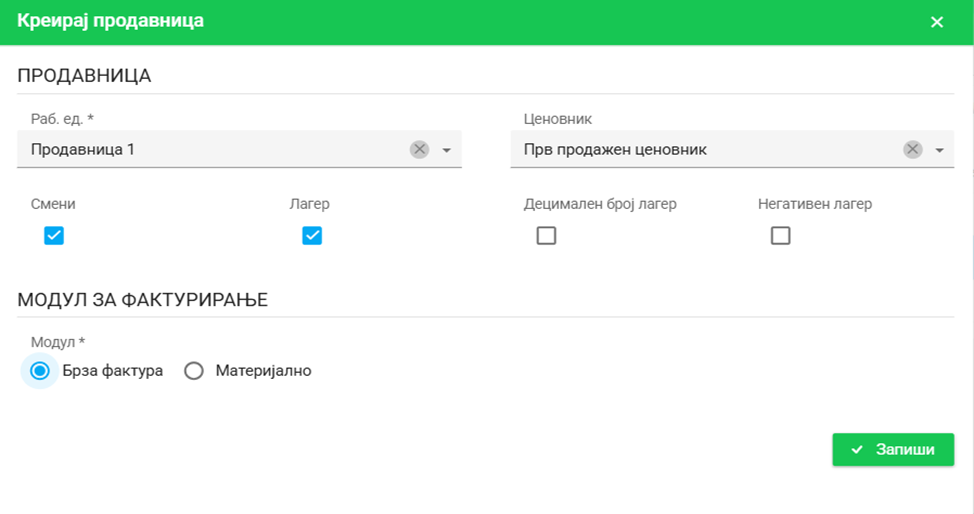974x514 pixels.
Task: Disable the Лагер checkbox
Action: 312,236
